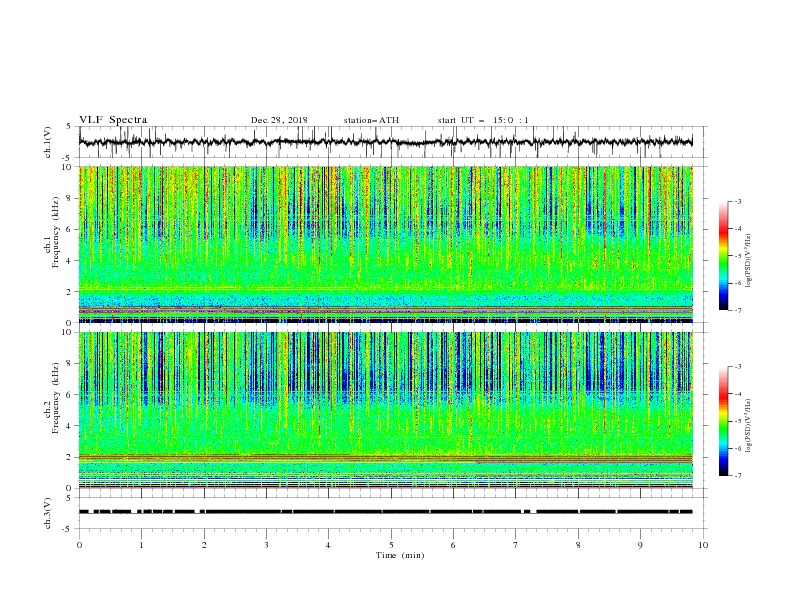Click the "-3" tick on upper colorbar

pyautogui.click(x=737, y=201)
